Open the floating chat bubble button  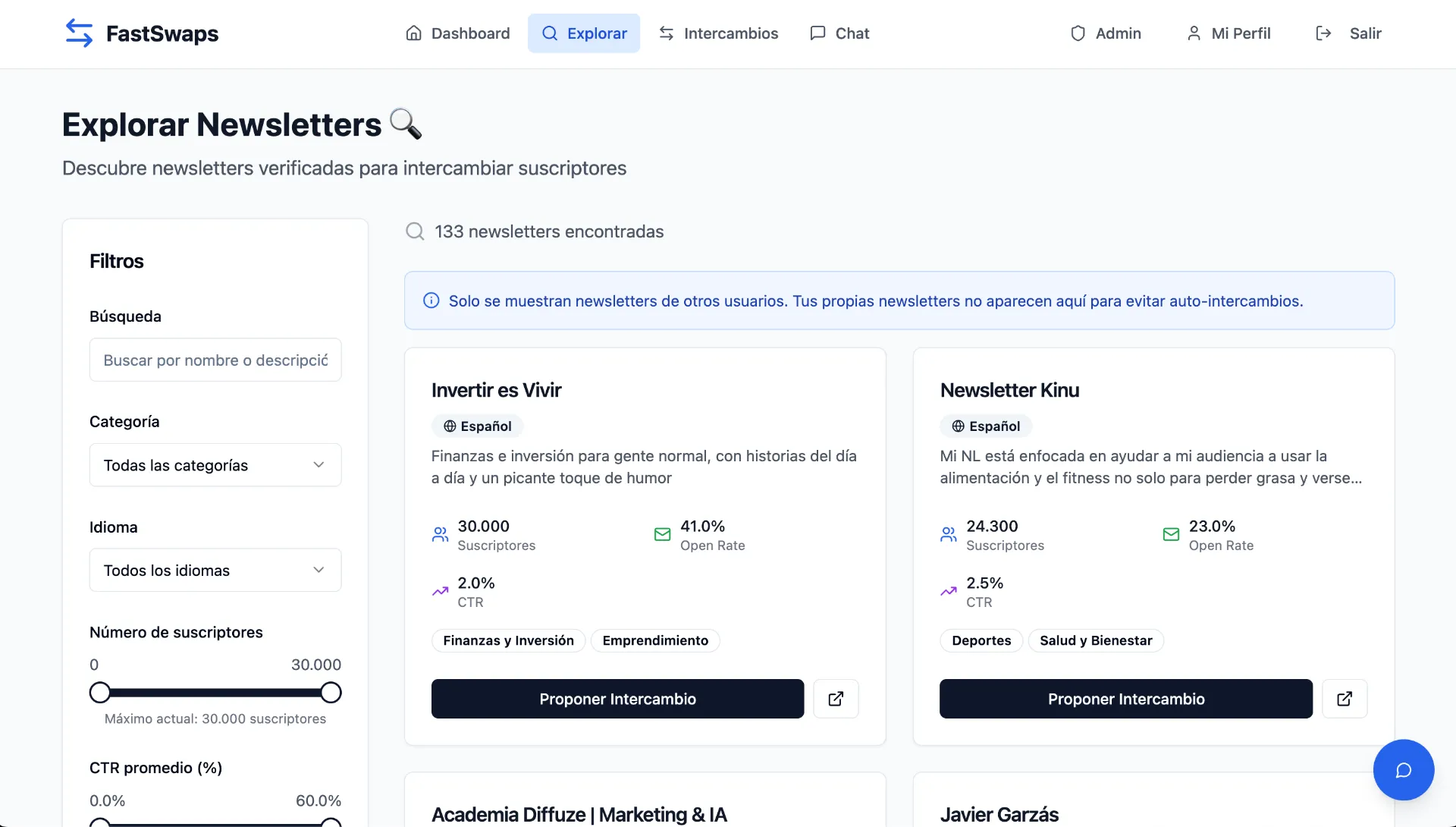pyautogui.click(x=1404, y=770)
